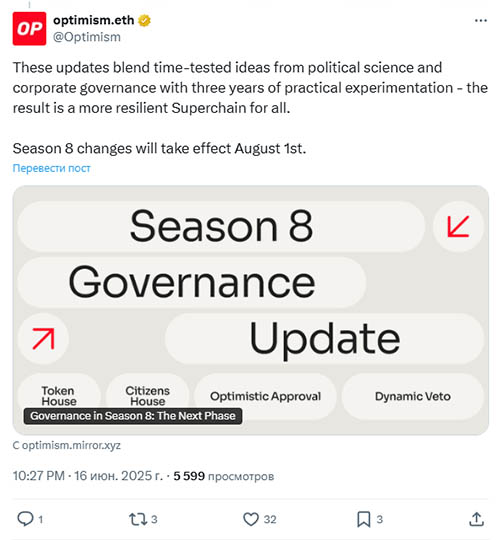
Task: Open the share upload icon
Action: coord(477,519)
